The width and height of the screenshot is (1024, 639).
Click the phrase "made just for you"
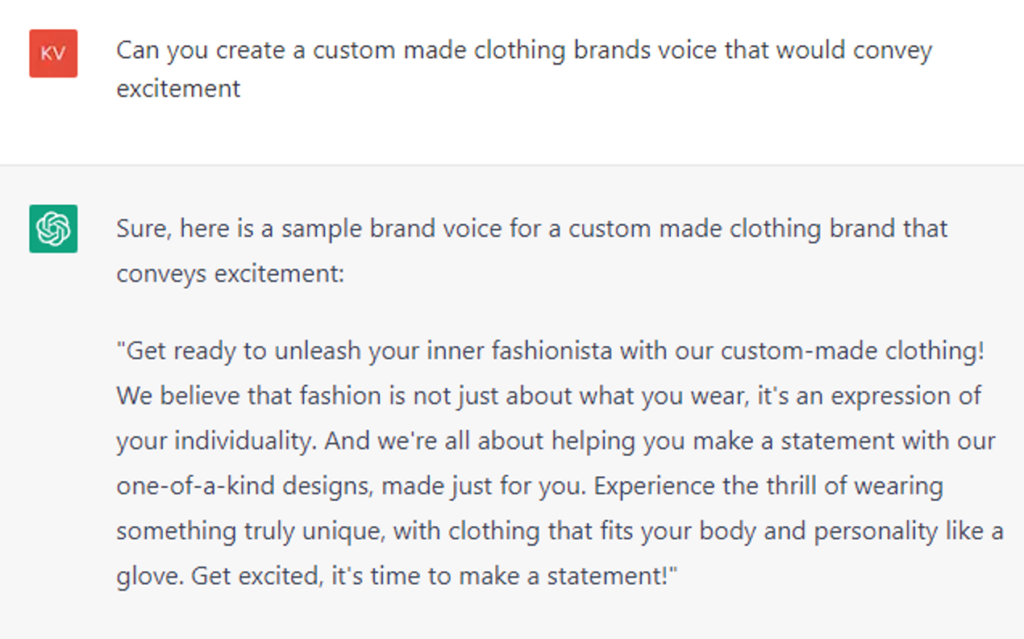[503, 486]
